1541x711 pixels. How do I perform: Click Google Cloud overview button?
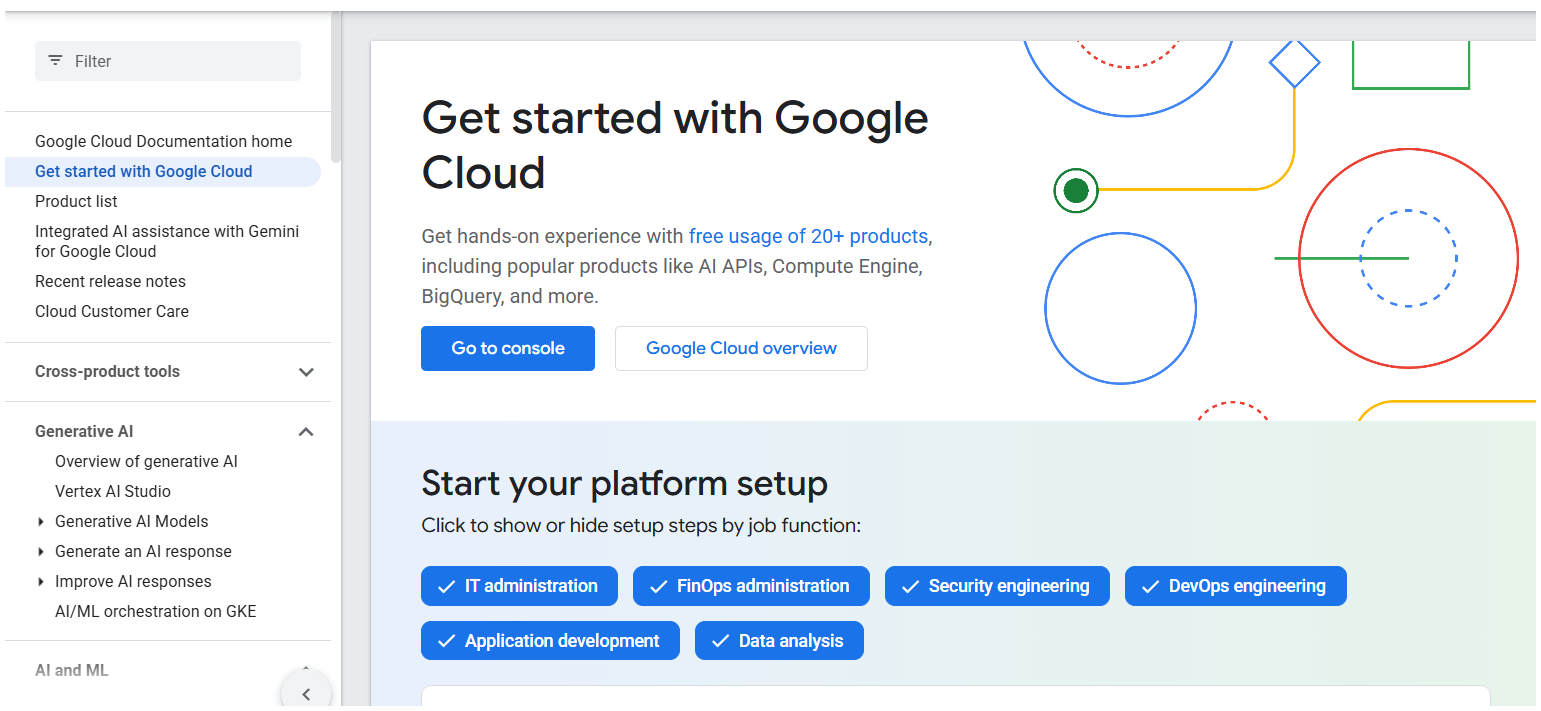[741, 348]
